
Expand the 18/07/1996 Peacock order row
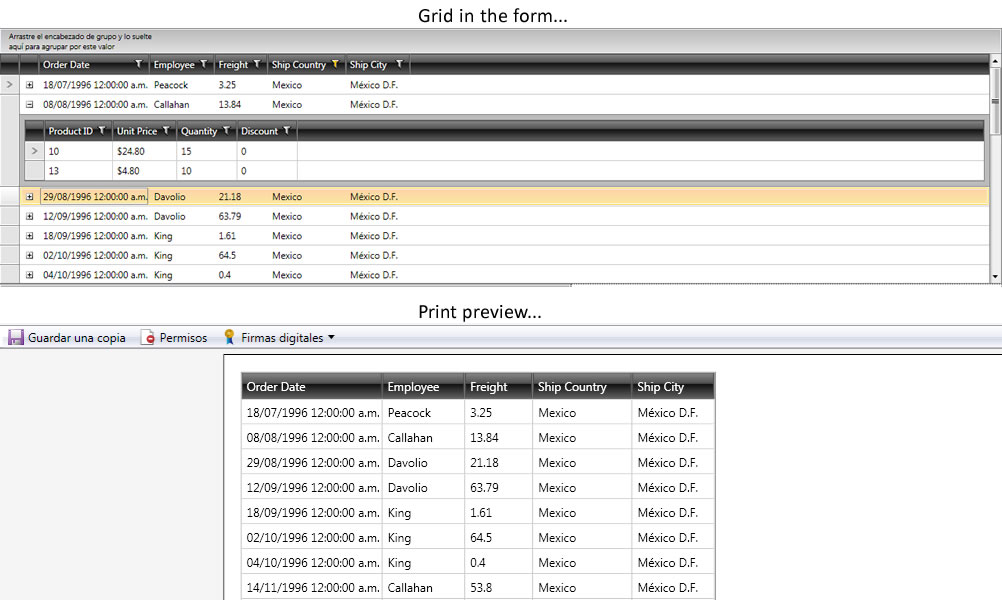[29, 85]
